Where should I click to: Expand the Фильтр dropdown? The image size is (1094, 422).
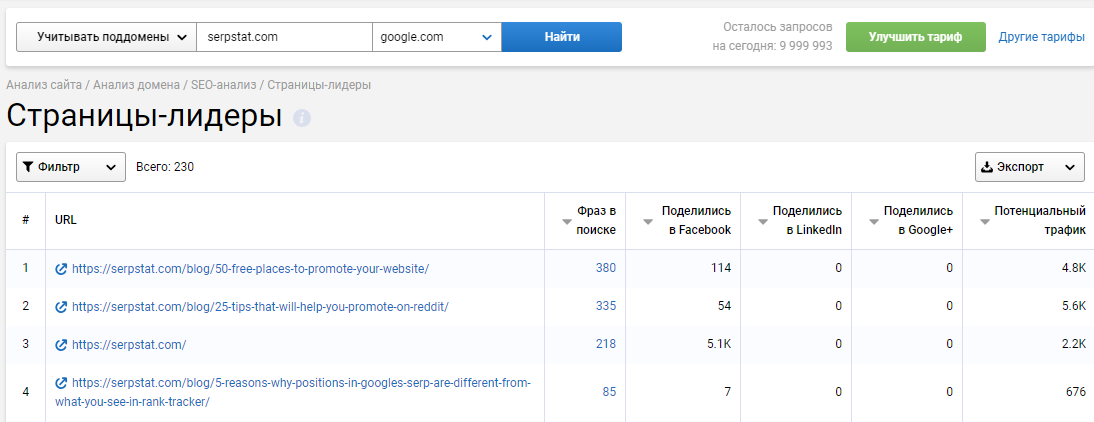click(70, 167)
